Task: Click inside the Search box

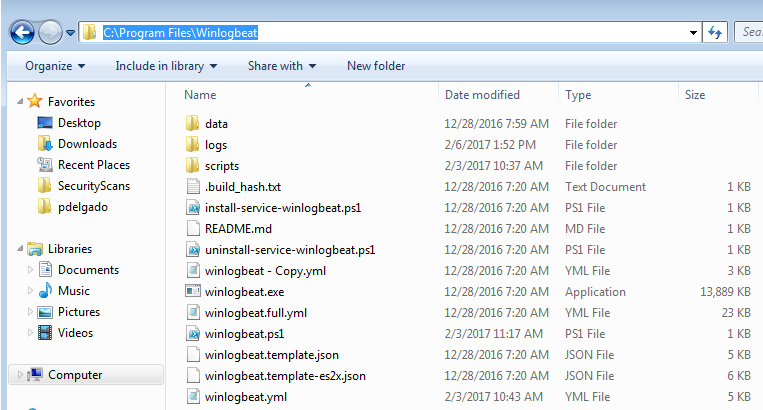Action: tap(748, 32)
